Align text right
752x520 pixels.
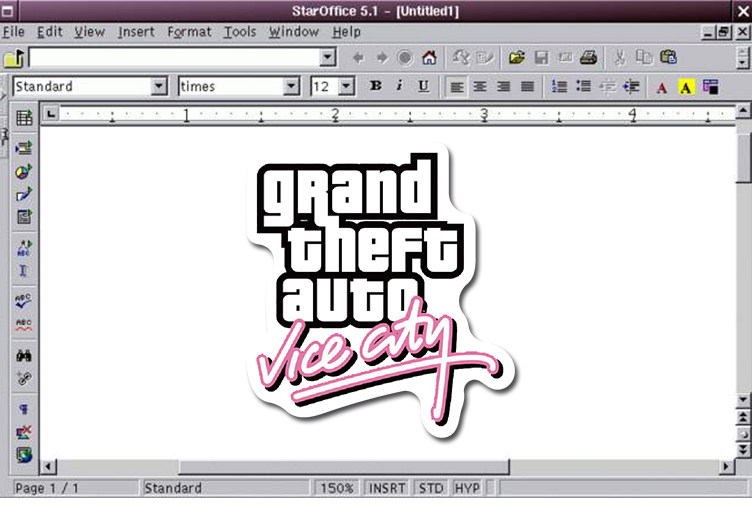(504, 87)
